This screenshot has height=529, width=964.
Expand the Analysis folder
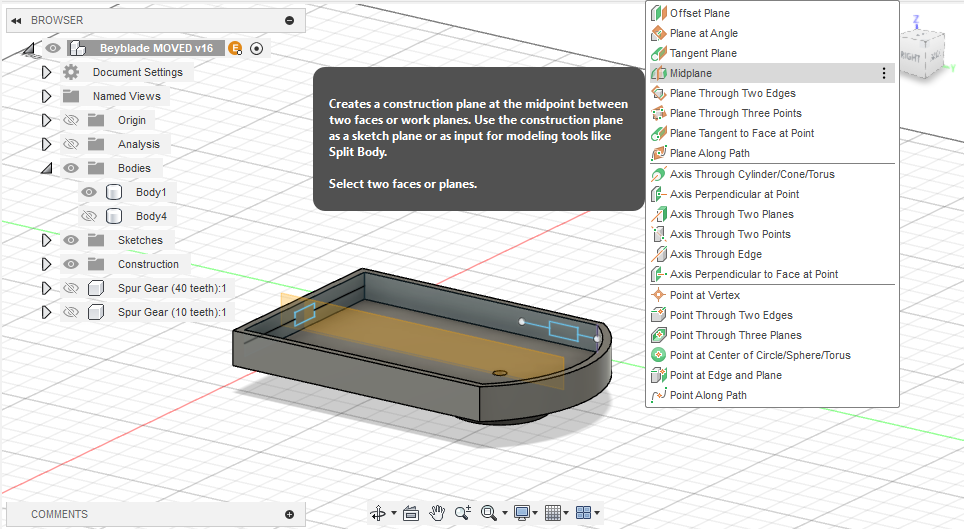click(x=46, y=144)
